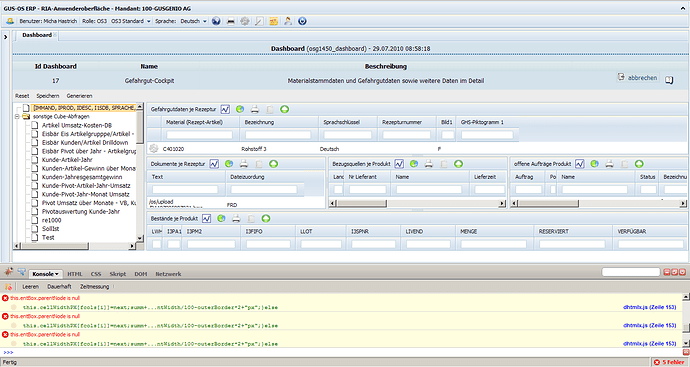Open settings via the gear icon in the top toolbar
The height and width of the screenshot is (367, 690).
click(245, 21)
